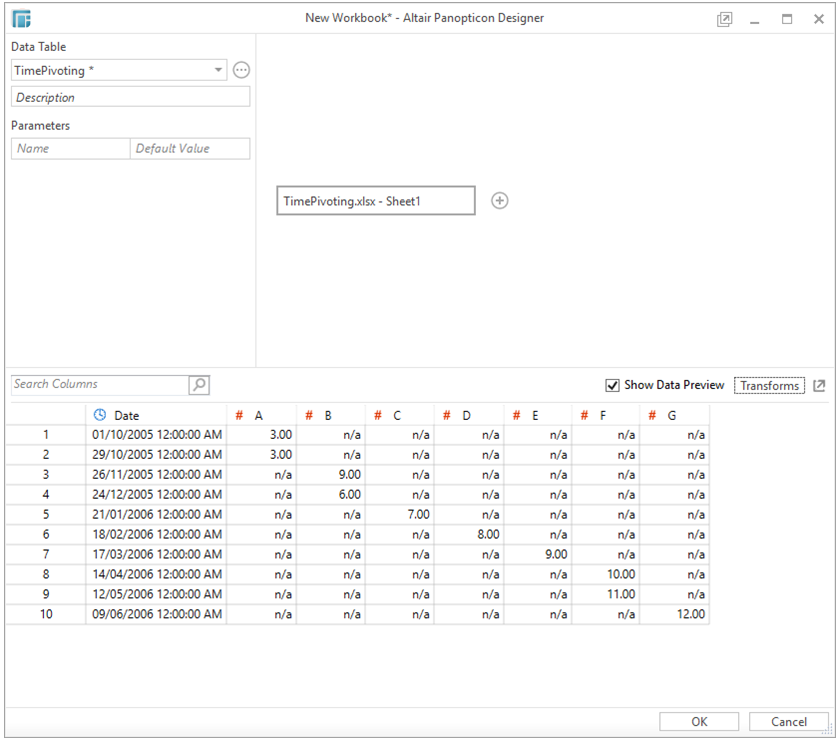
Task: Click the 12/05/2006 12:00:00 AM date cell
Action: 156,594
